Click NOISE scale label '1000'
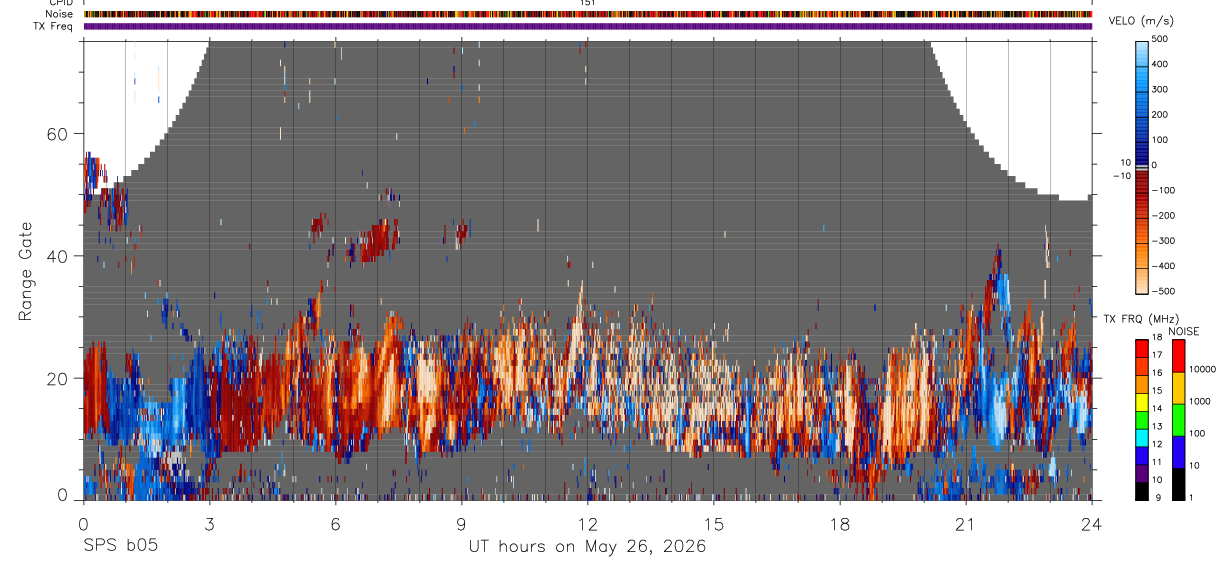Image resolution: width=1228 pixels, height=567 pixels. click(x=1202, y=401)
